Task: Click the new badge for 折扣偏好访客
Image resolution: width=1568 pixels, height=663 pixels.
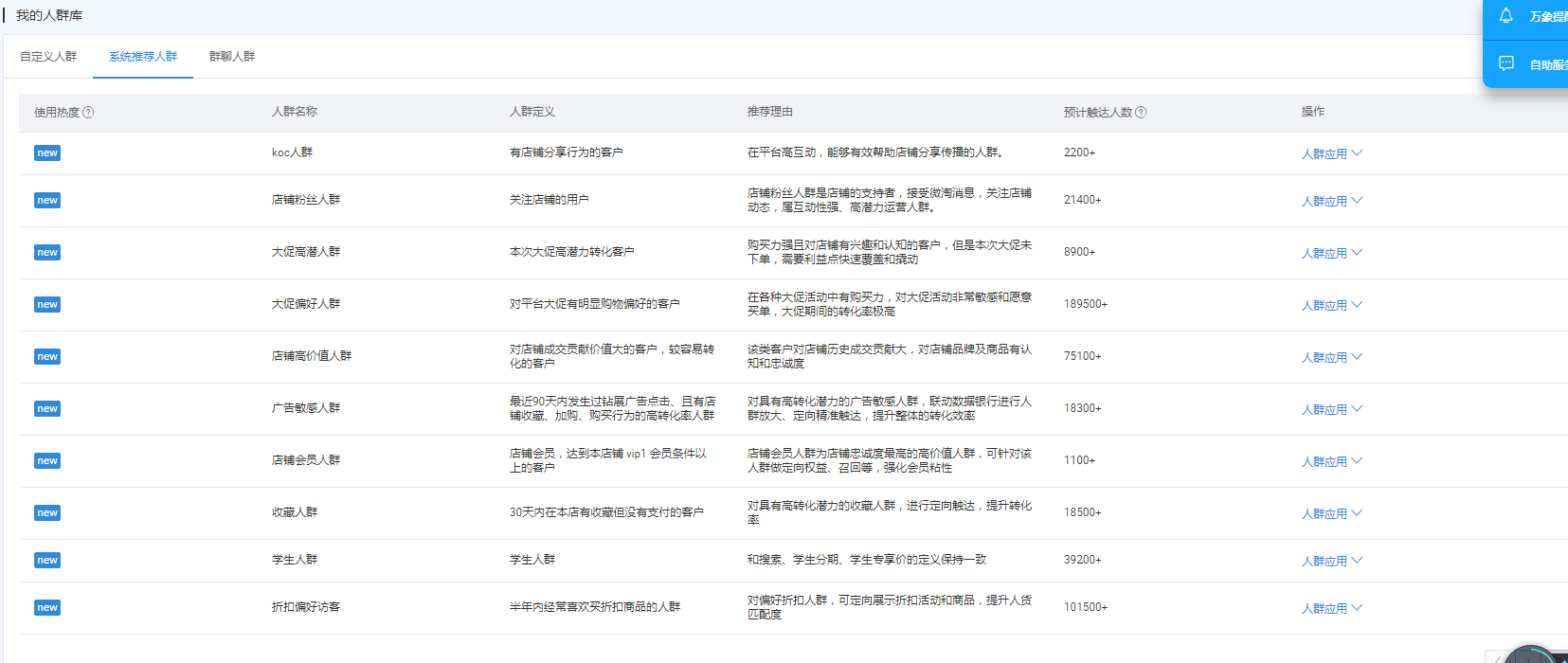Action: (x=47, y=607)
